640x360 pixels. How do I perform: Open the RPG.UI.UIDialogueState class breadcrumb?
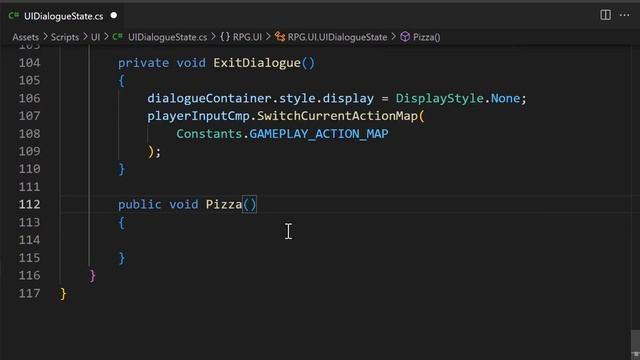pyautogui.click(x=337, y=37)
